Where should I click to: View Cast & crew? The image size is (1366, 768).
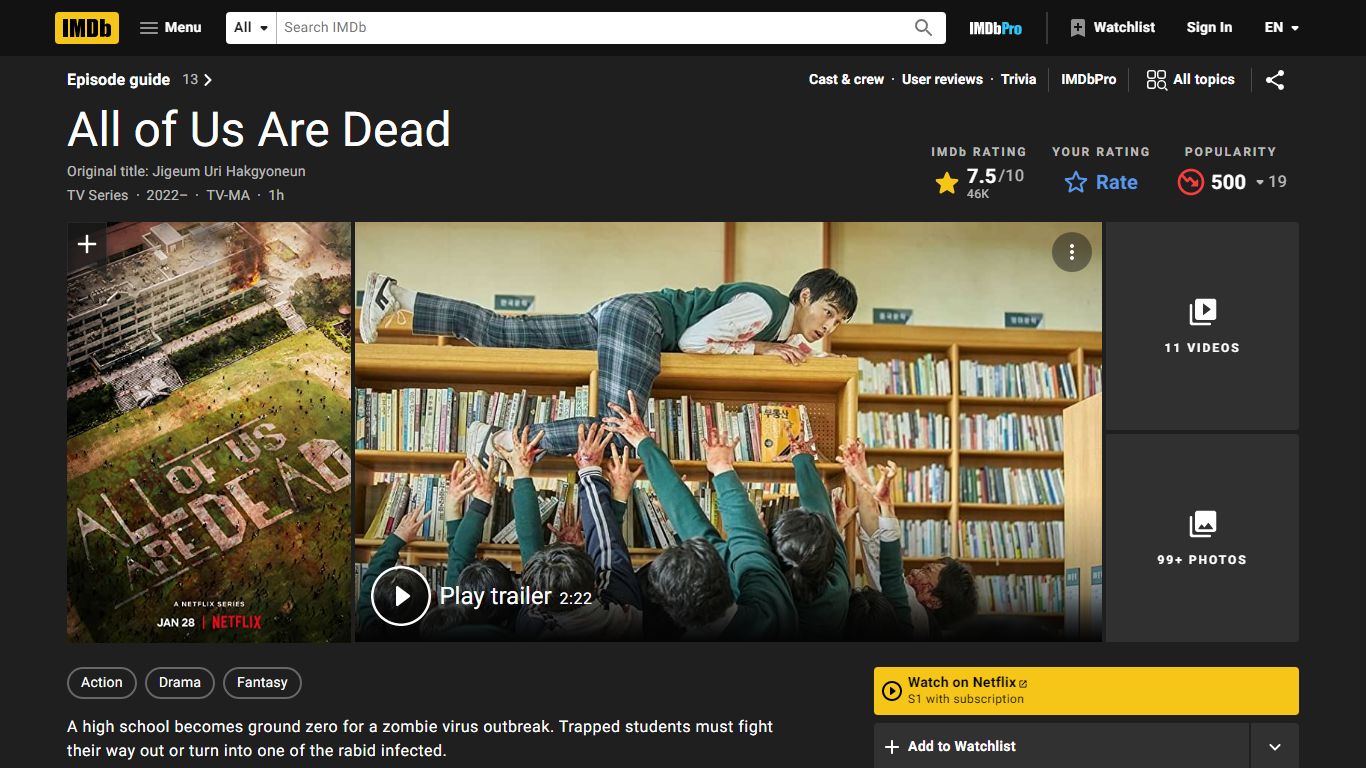[x=846, y=80]
